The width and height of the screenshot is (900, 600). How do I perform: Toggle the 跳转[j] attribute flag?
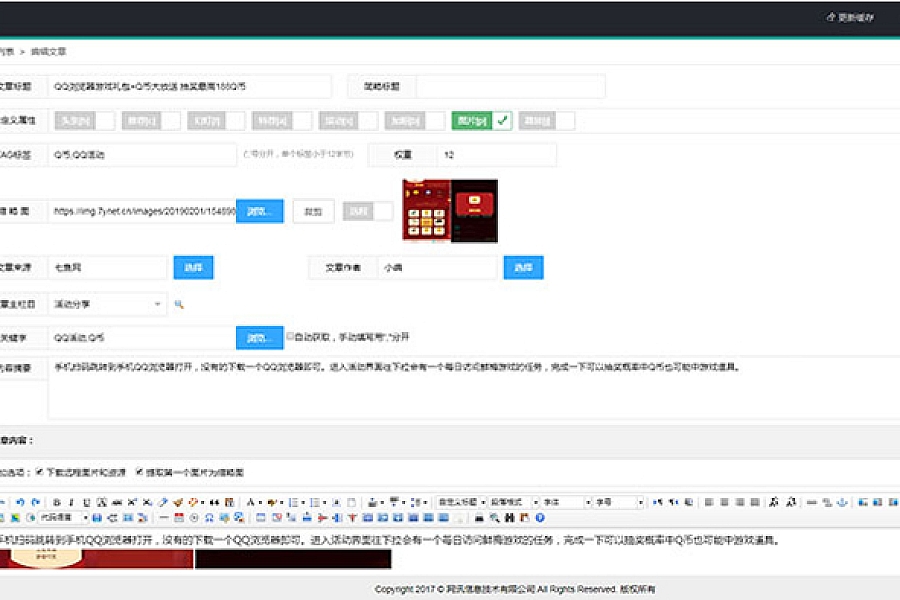[x=547, y=121]
